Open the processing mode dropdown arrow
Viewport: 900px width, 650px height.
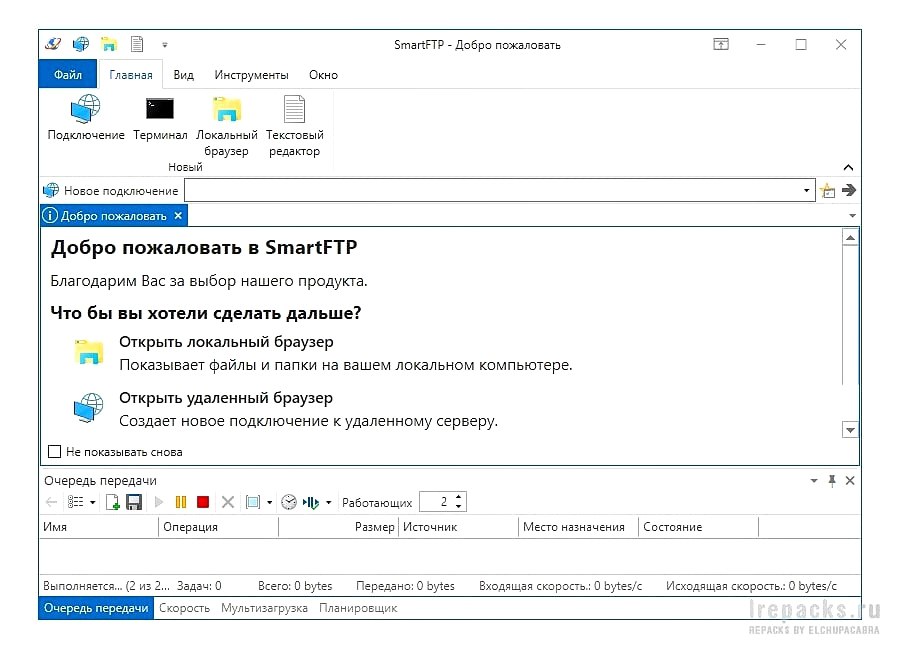click(328, 502)
